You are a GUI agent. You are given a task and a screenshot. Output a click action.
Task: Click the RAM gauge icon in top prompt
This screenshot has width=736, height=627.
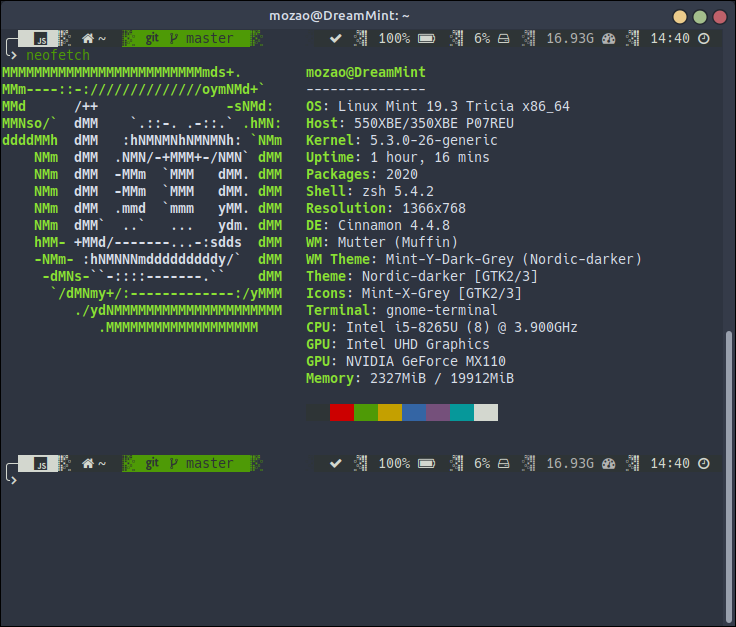click(x=609, y=38)
